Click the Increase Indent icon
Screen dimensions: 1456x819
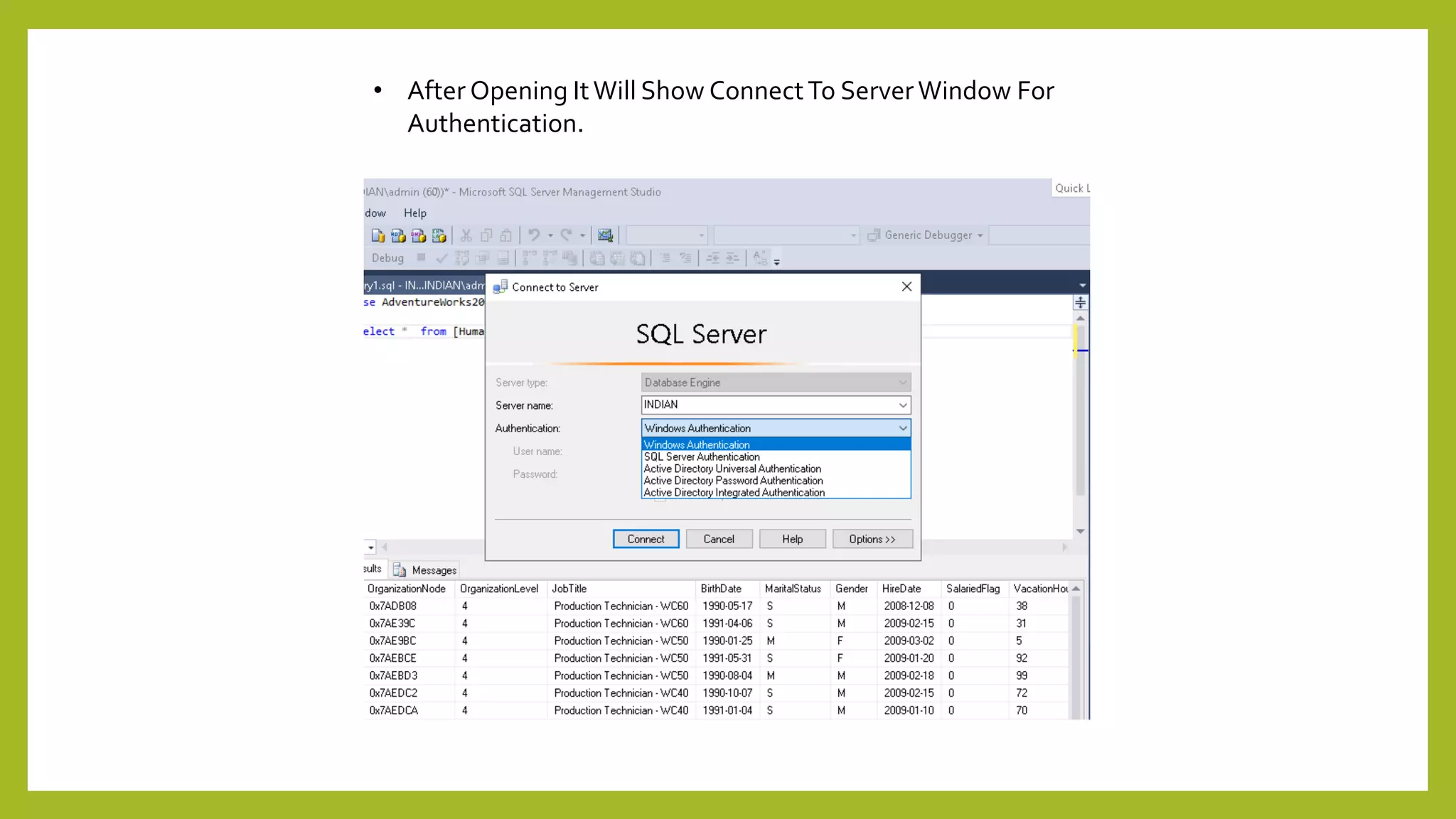732,258
